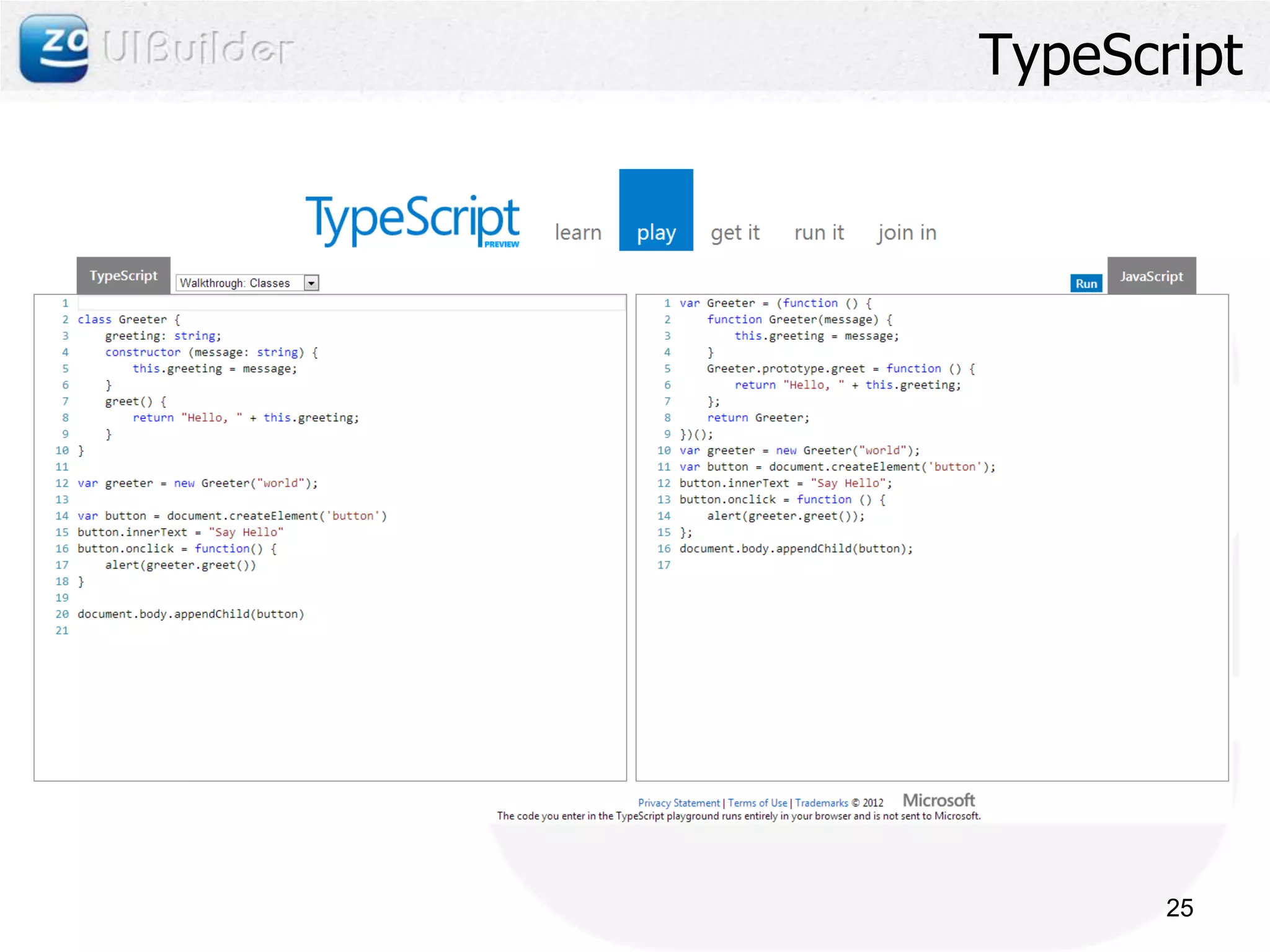Click line number 21 in TypeScript editor
The height and width of the screenshot is (952, 1270).
point(62,630)
